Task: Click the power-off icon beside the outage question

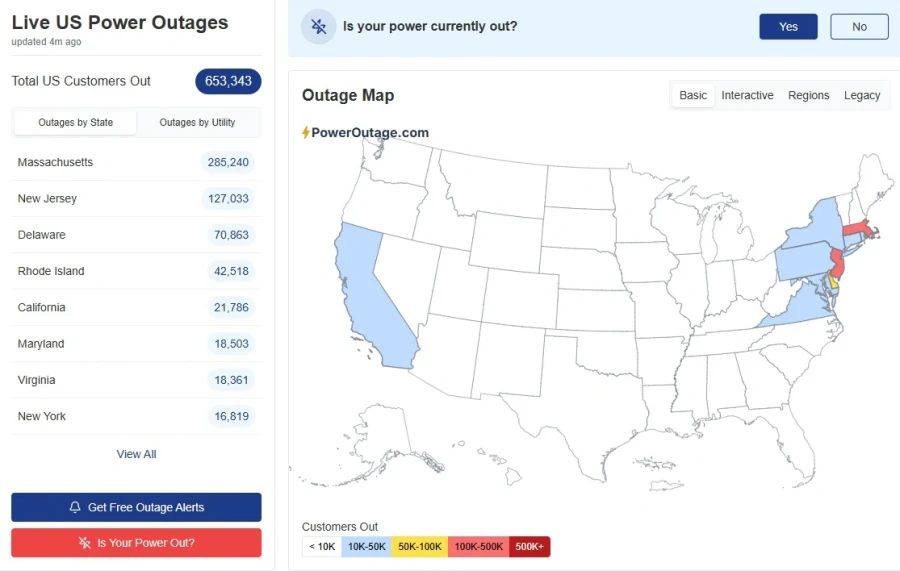Action: (x=318, y=27)
